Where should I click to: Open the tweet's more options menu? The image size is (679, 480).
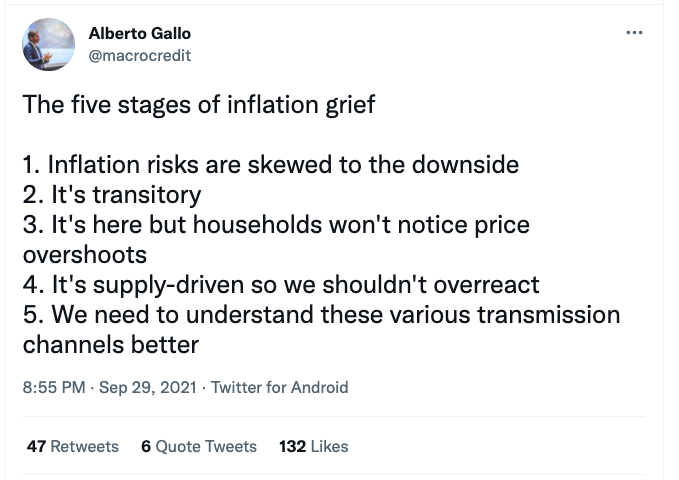[x=633, y=33]
